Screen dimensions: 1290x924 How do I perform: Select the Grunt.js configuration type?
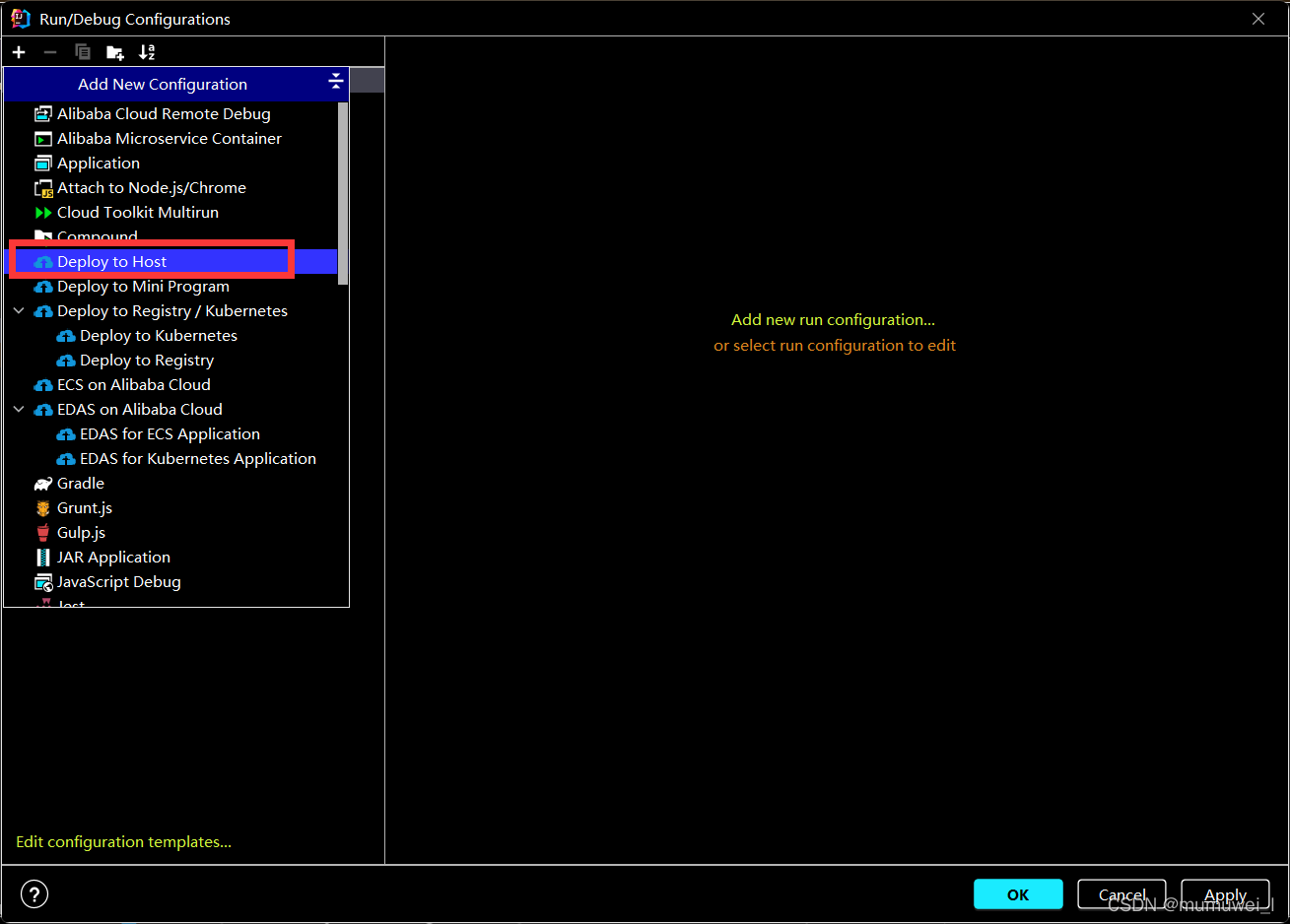[85, 508]
